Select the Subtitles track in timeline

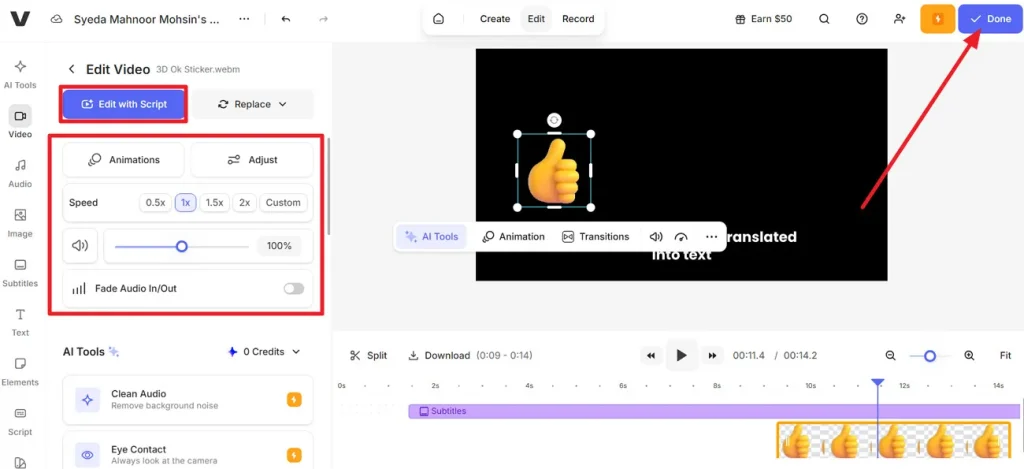coord(714,411)
